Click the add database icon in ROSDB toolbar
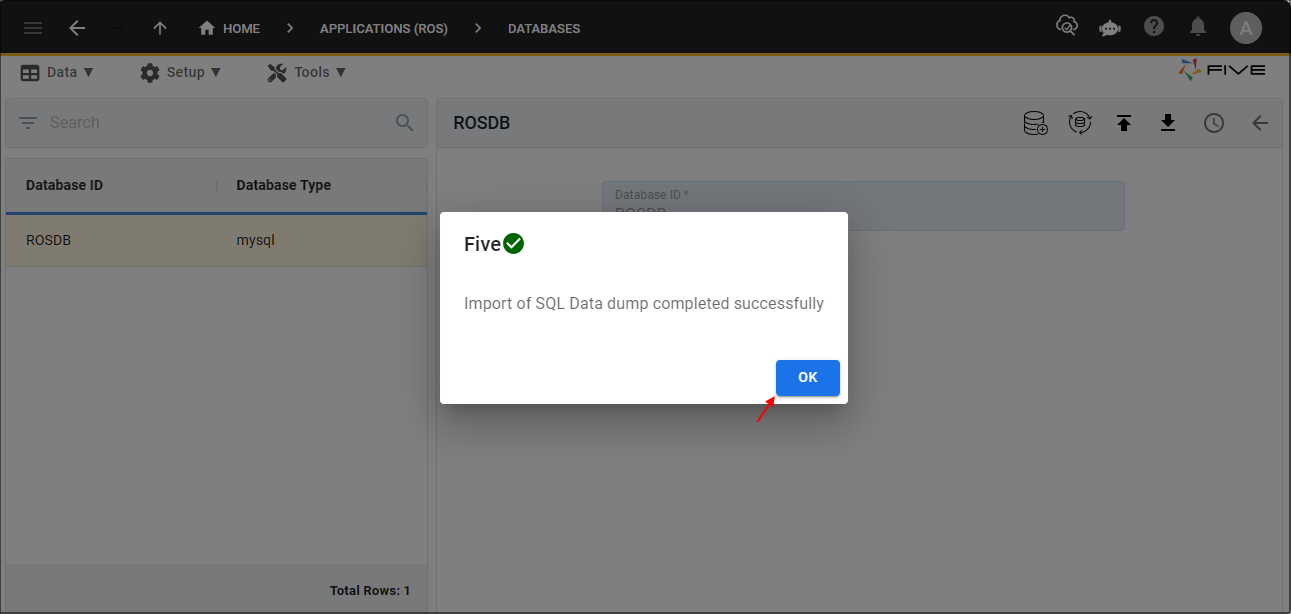Screen dimensions: 1291x614 pyautogui.click(x=1036, y=123)
